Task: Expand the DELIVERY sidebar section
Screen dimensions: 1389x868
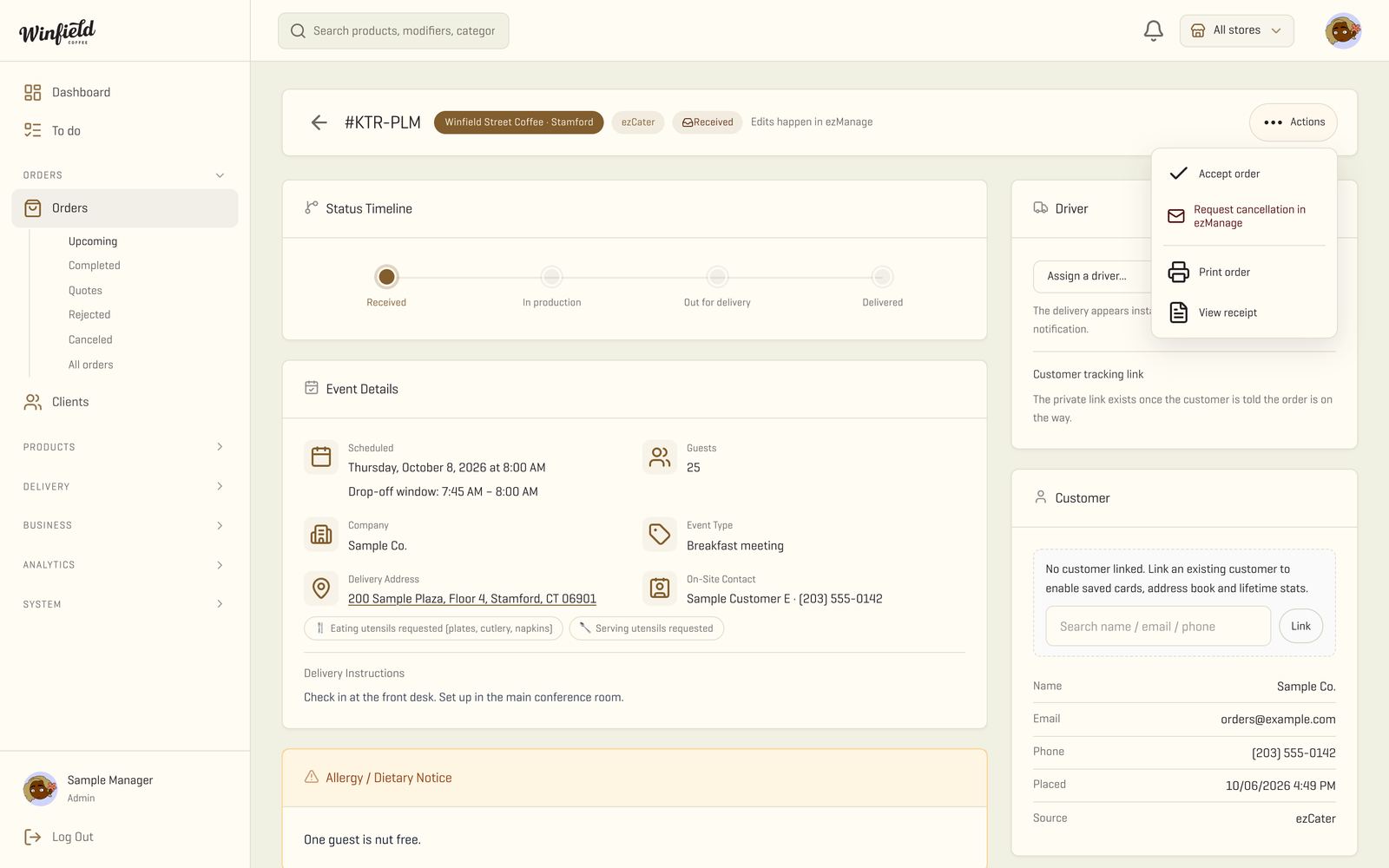Action: point(125,486)
